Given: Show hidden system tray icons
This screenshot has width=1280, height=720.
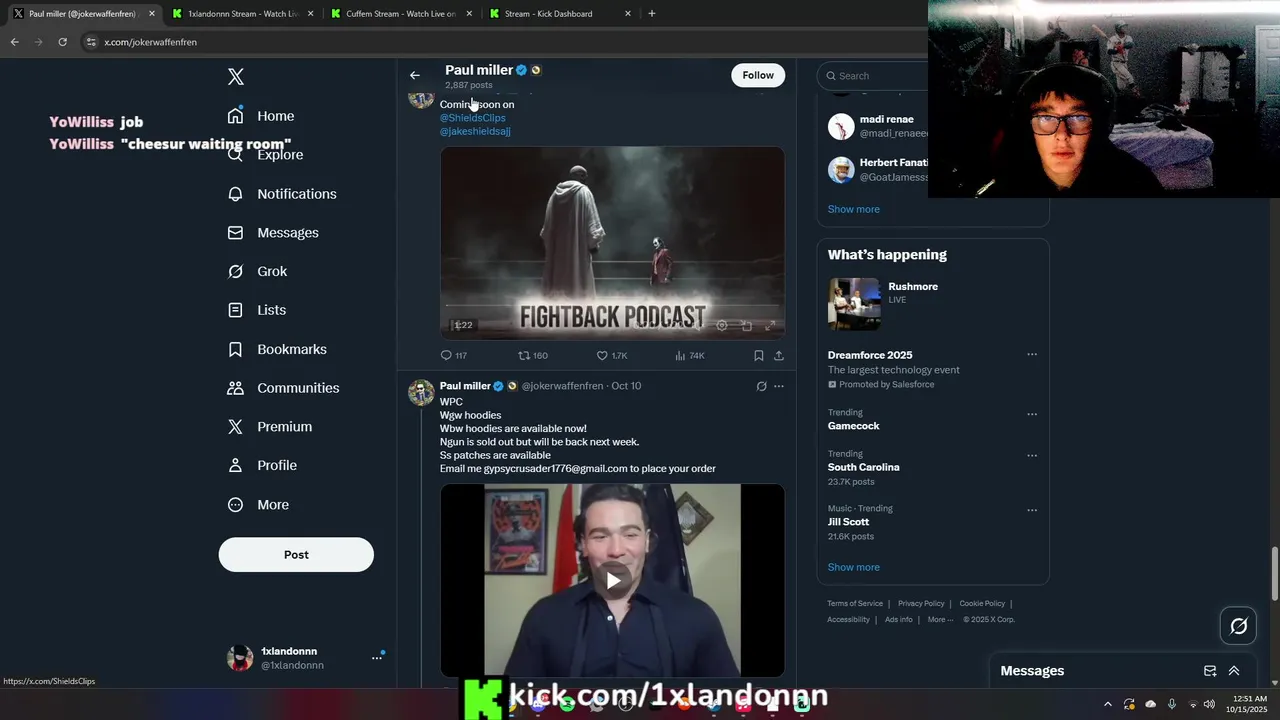Looking at the screenshot, I should [x=1107, y=704].
